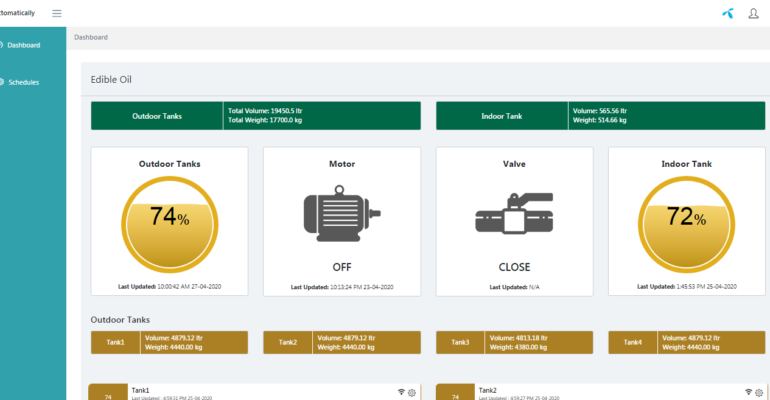Viewport: 770px width, 400px height.
Task: Click the Valve icon
Action: point(514,213)
